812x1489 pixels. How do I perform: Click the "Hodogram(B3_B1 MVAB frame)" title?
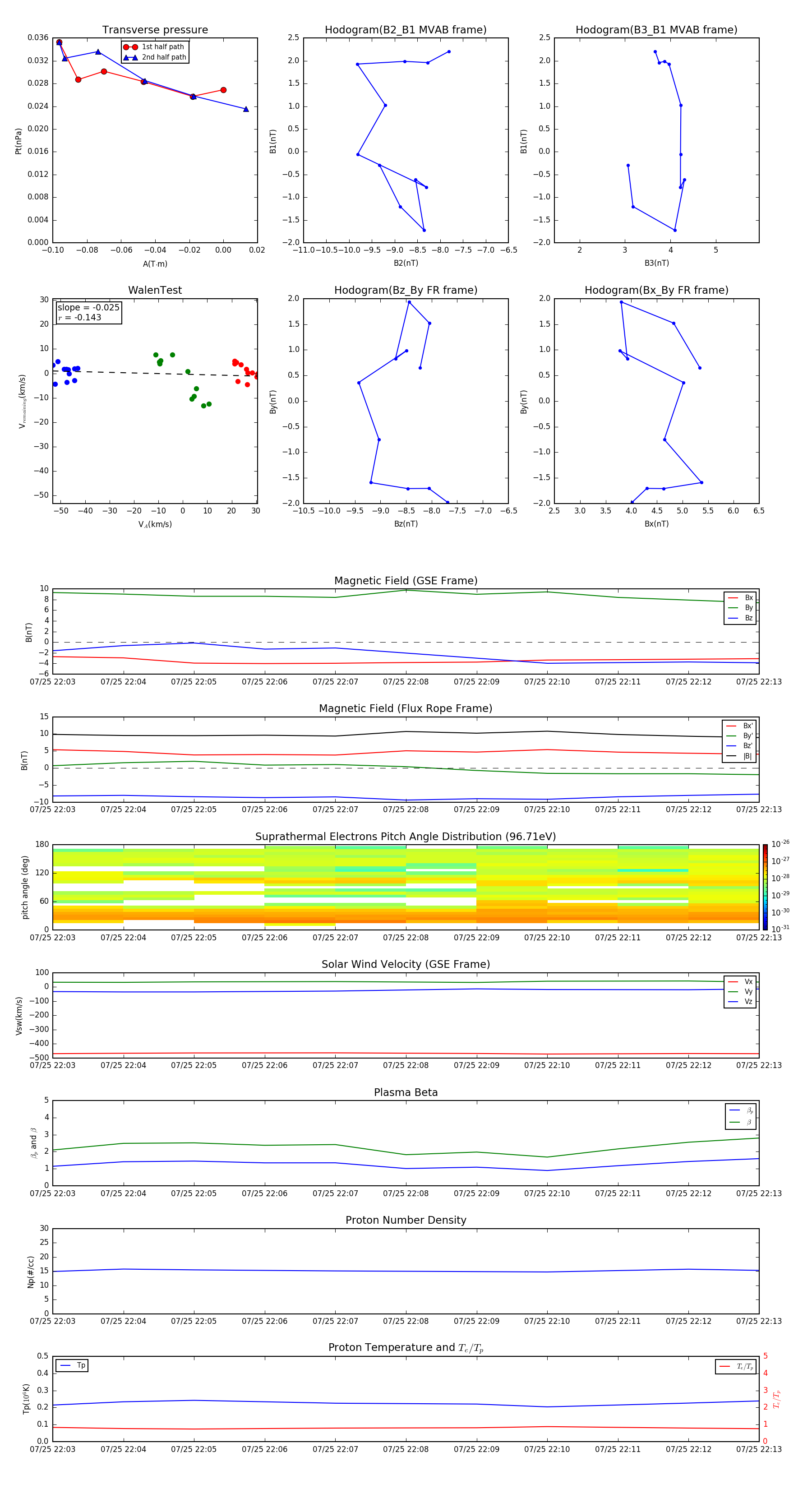coord(656,29)
